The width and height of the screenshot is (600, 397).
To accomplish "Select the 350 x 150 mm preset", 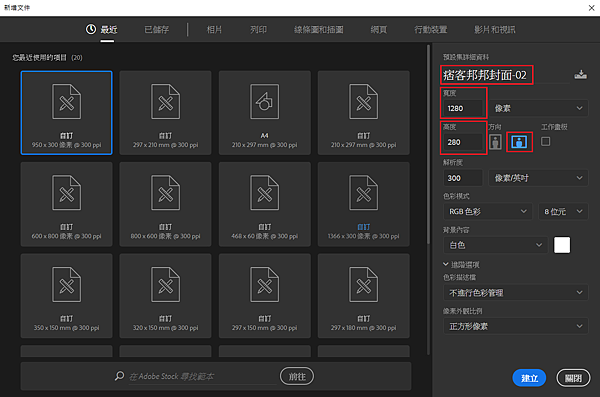I will coord(67,296).
